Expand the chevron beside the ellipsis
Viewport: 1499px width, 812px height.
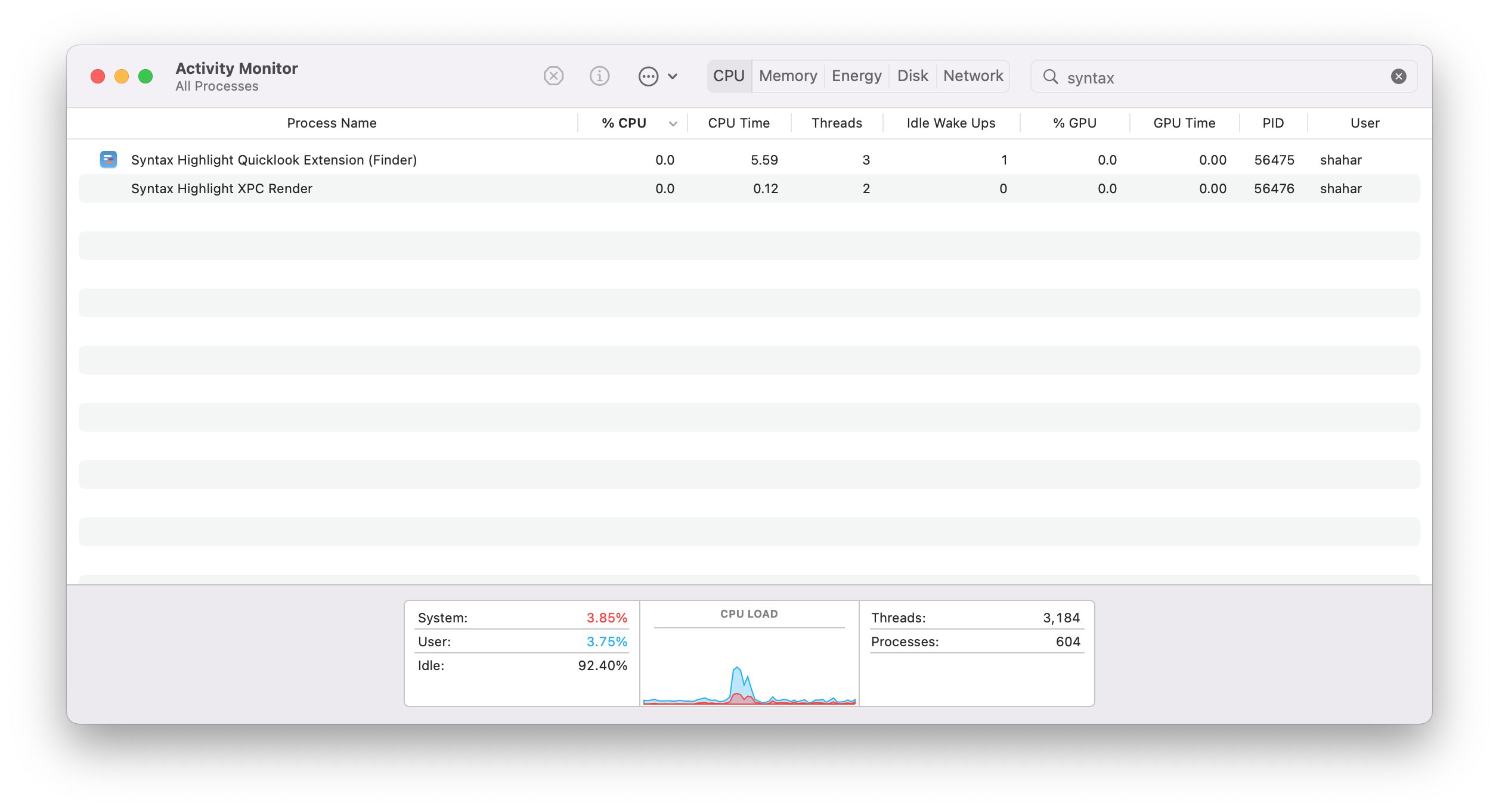(673, 76)
